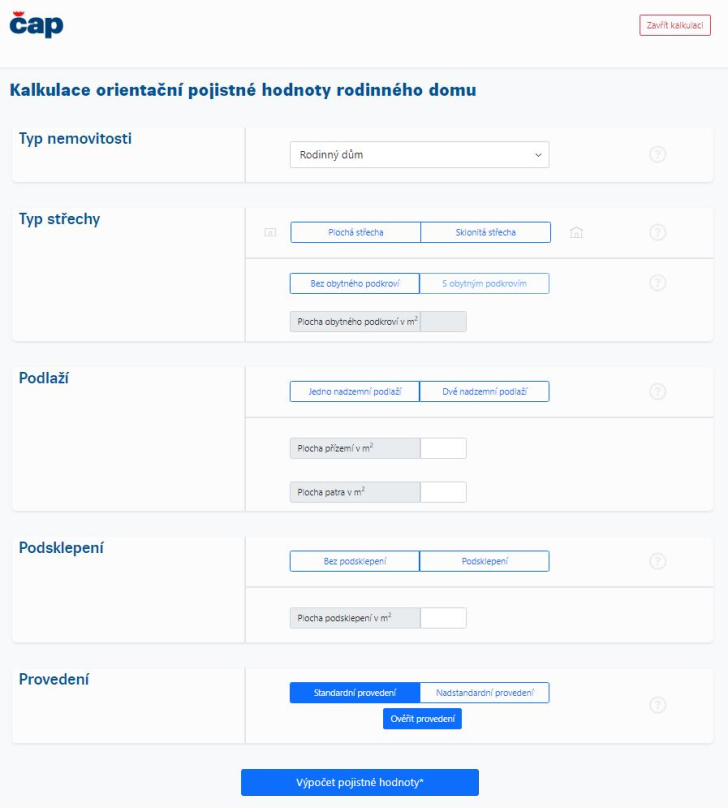Open help for Podsklepení section
This screenshot has width=728, height=808.
[658, 561]
